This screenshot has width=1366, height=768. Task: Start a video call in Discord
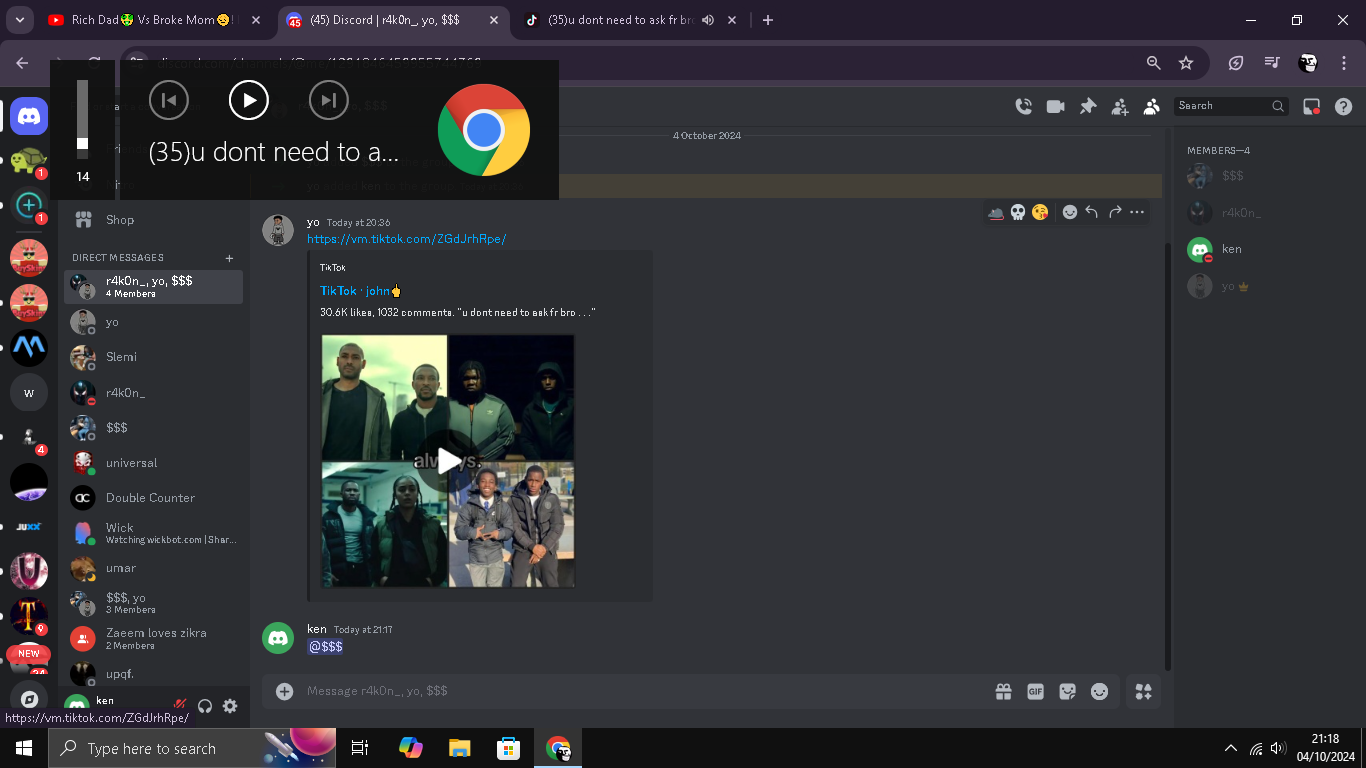[1055, 106]
